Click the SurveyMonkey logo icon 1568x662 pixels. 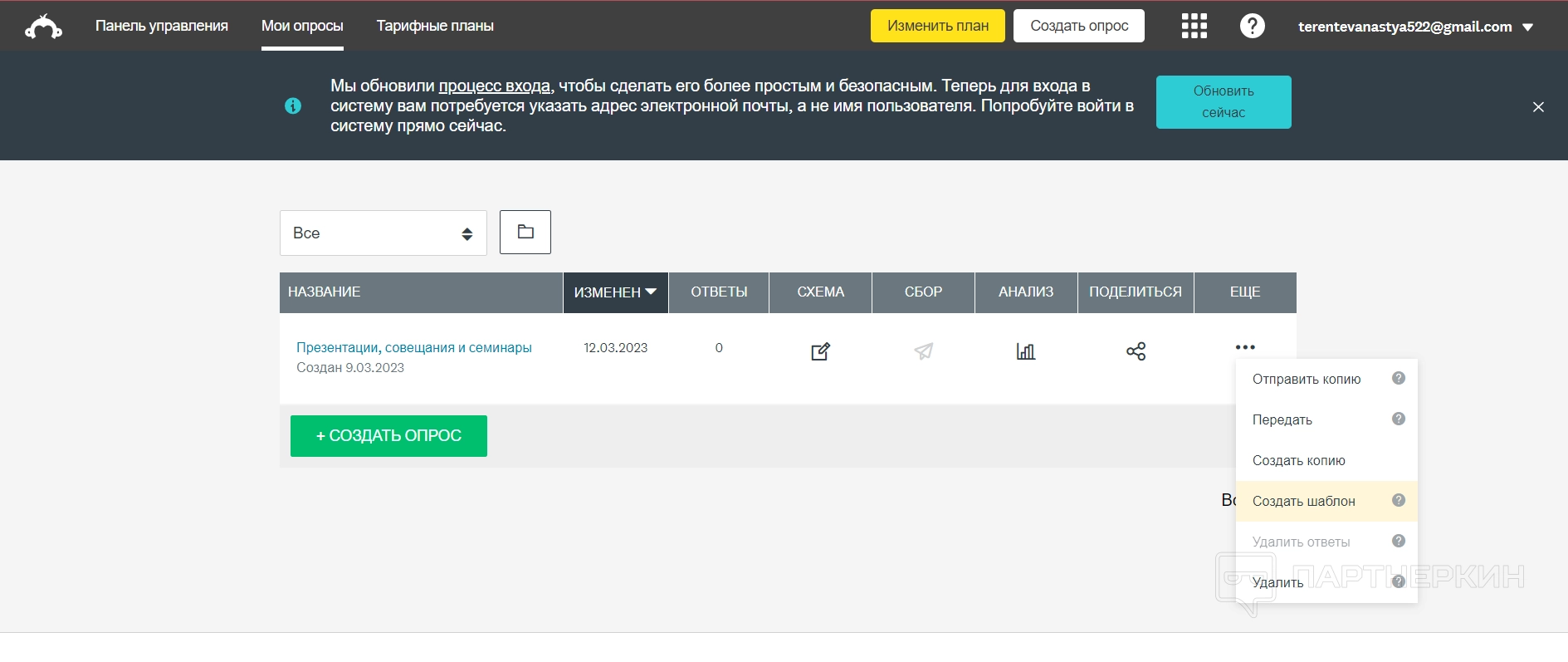43,27
